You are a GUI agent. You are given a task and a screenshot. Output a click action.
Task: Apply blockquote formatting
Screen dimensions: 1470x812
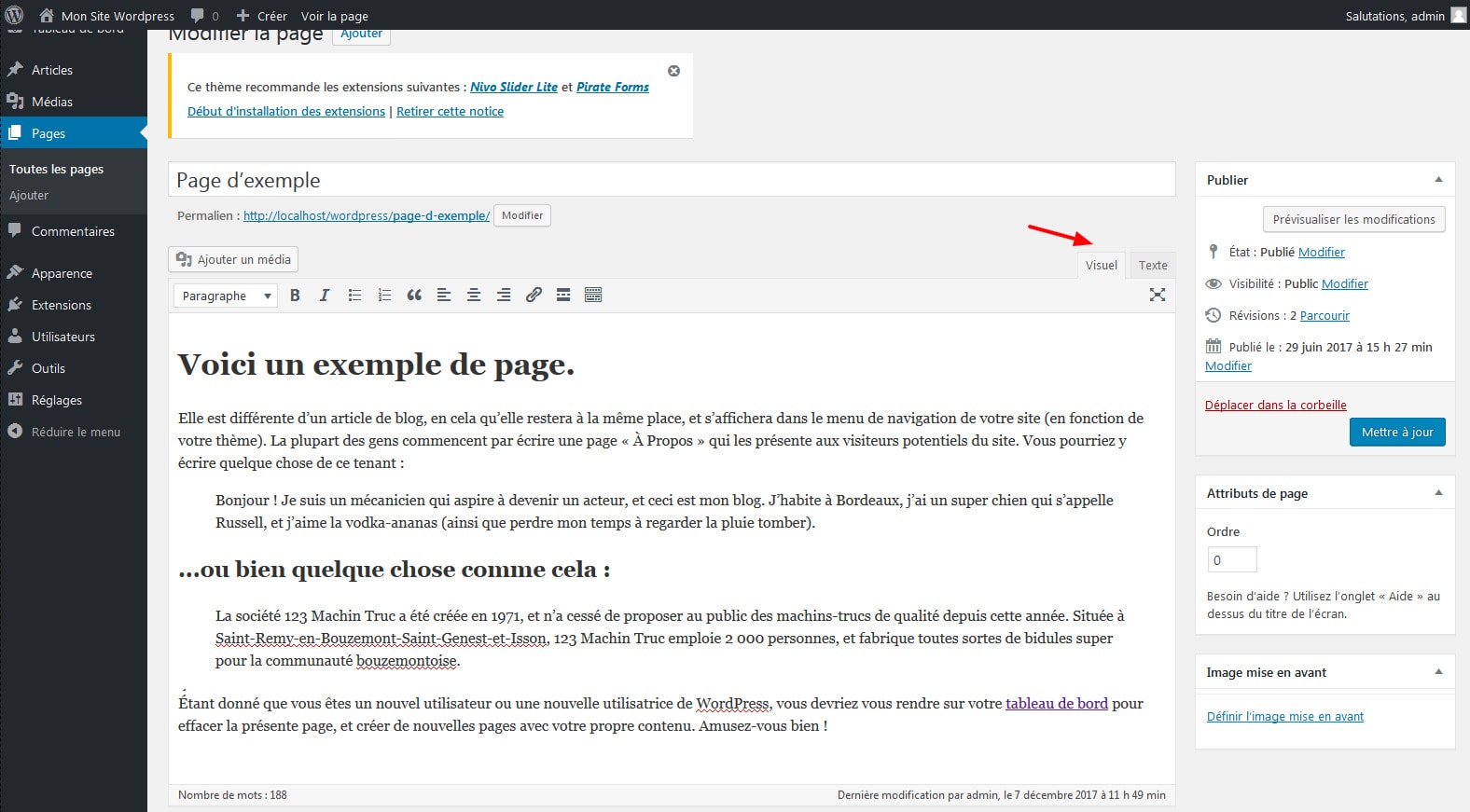[414, 295]
